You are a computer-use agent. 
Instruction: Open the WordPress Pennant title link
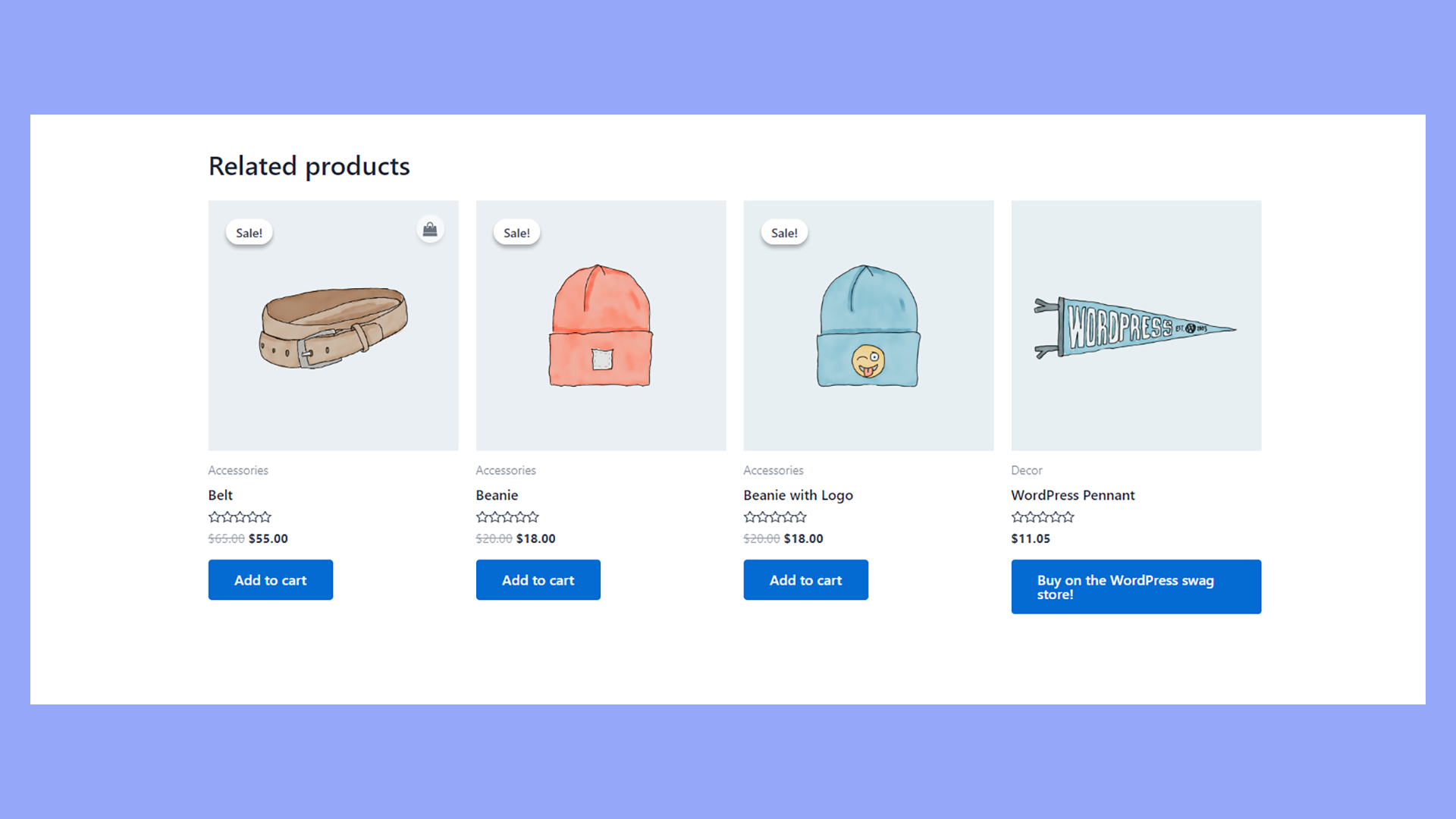click(x=1073, y=495)
